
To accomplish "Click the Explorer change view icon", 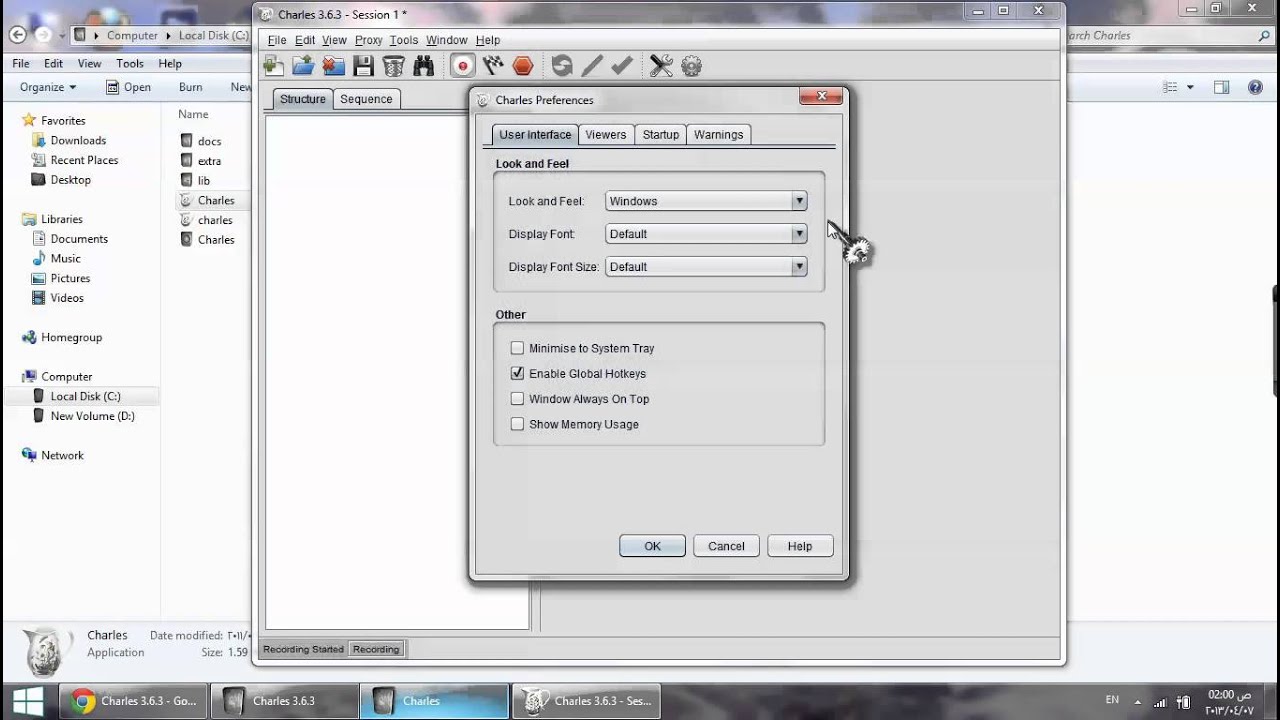I will coord(1170,87).
